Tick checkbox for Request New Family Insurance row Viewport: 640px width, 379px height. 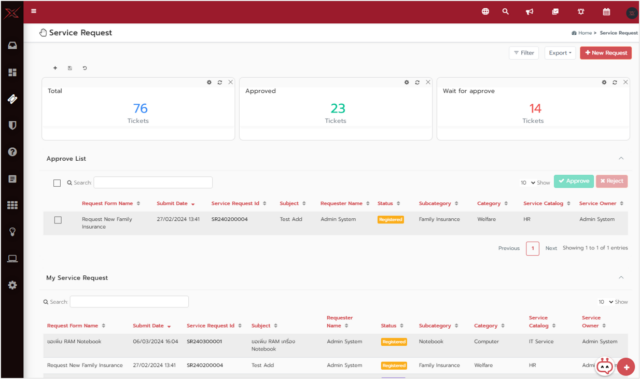point(58,220)
